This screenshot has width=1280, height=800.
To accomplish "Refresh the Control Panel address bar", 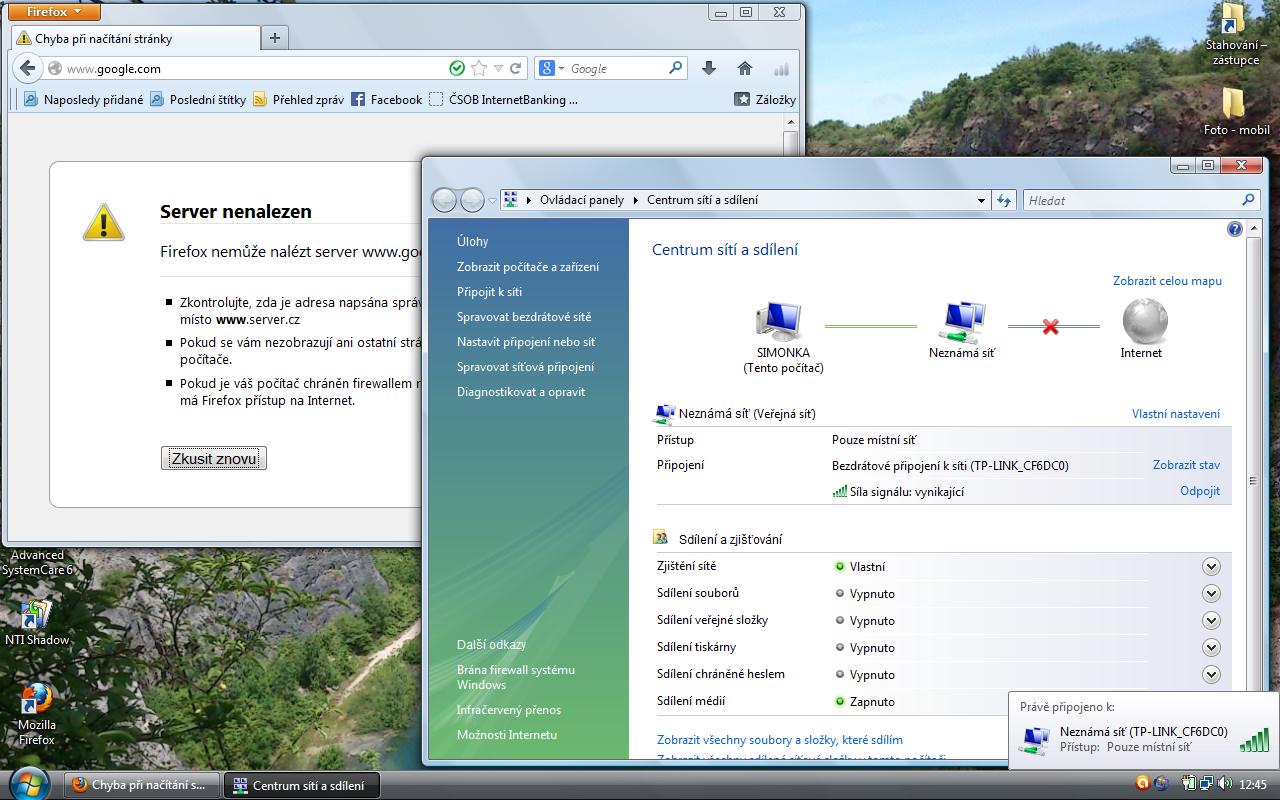I will (1004, 200).
